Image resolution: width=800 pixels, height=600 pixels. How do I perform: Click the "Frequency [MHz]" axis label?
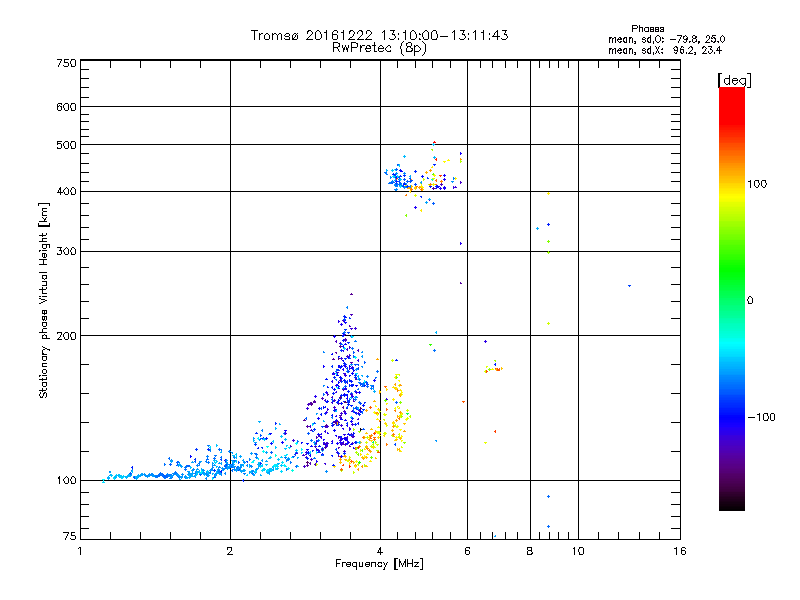point(379,564)
